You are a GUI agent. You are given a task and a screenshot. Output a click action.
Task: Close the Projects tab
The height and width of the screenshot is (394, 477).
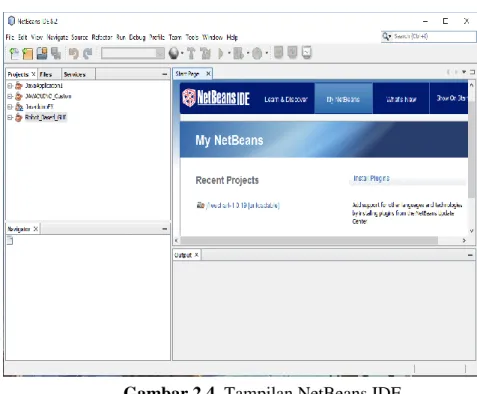tap(33, 74)
